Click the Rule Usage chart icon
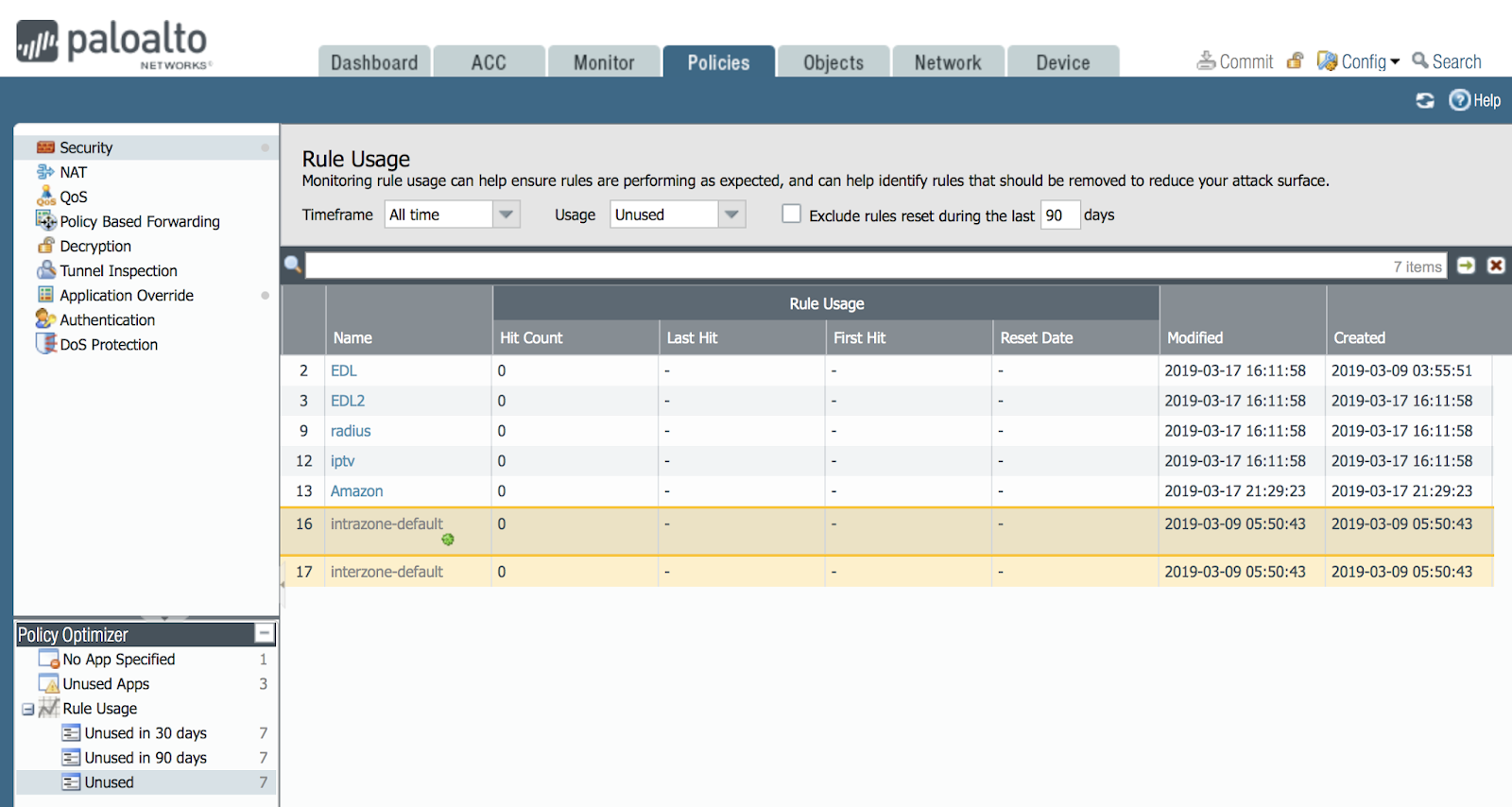 click(49, 708)
